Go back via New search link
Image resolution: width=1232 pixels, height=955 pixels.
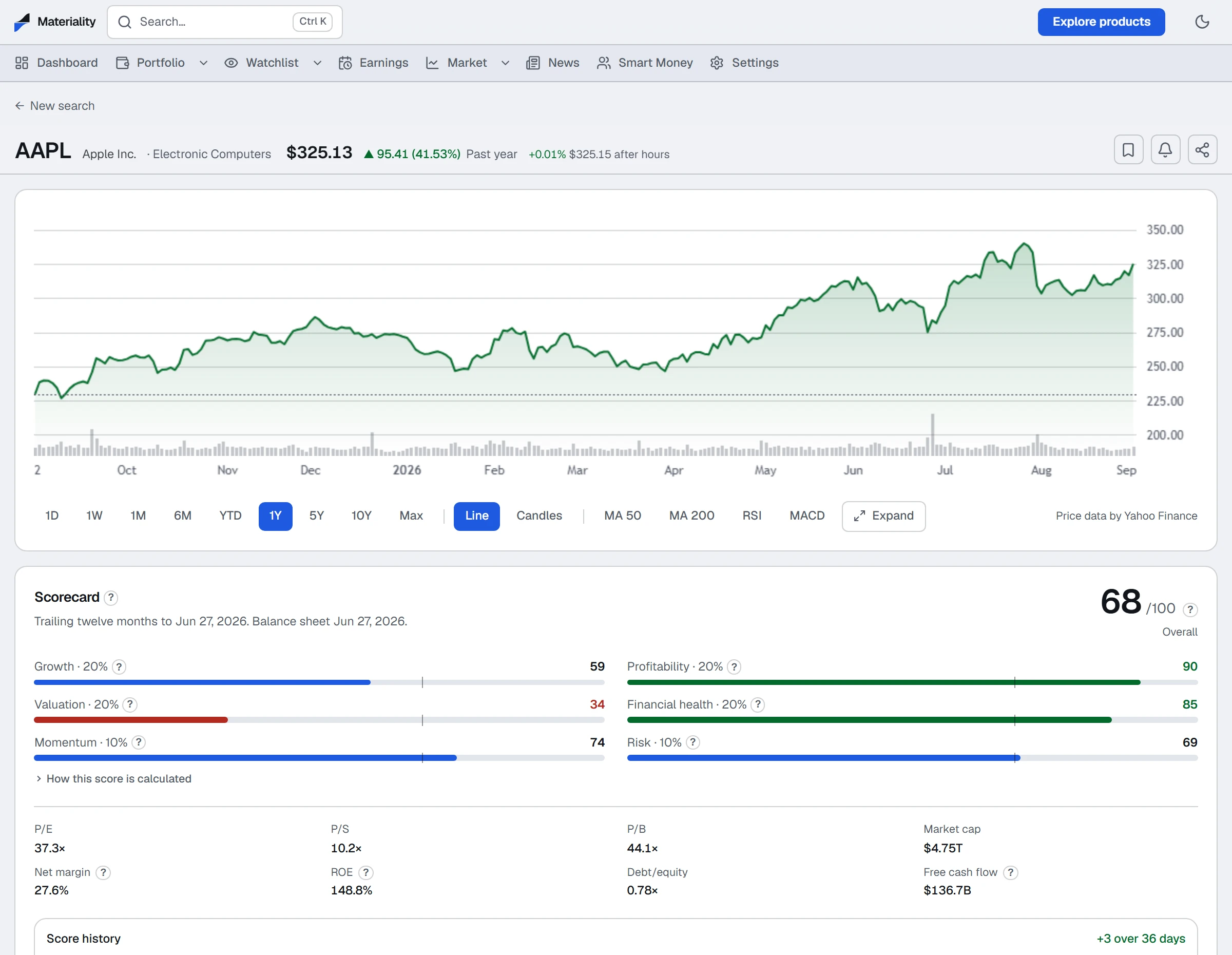click(x=55, y=106)
